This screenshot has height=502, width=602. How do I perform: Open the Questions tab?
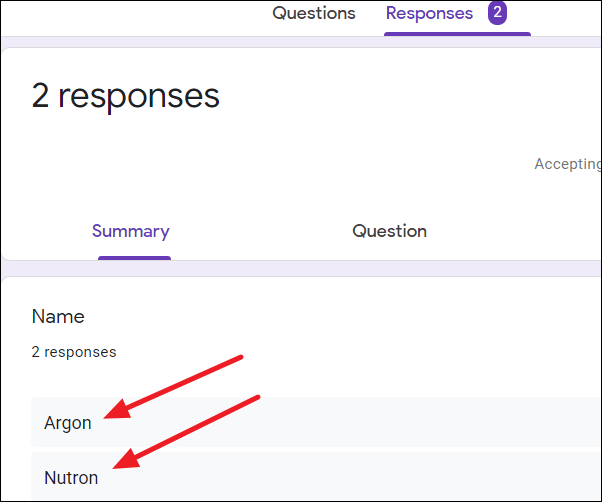pyautogui.click(x=314, y=13)
